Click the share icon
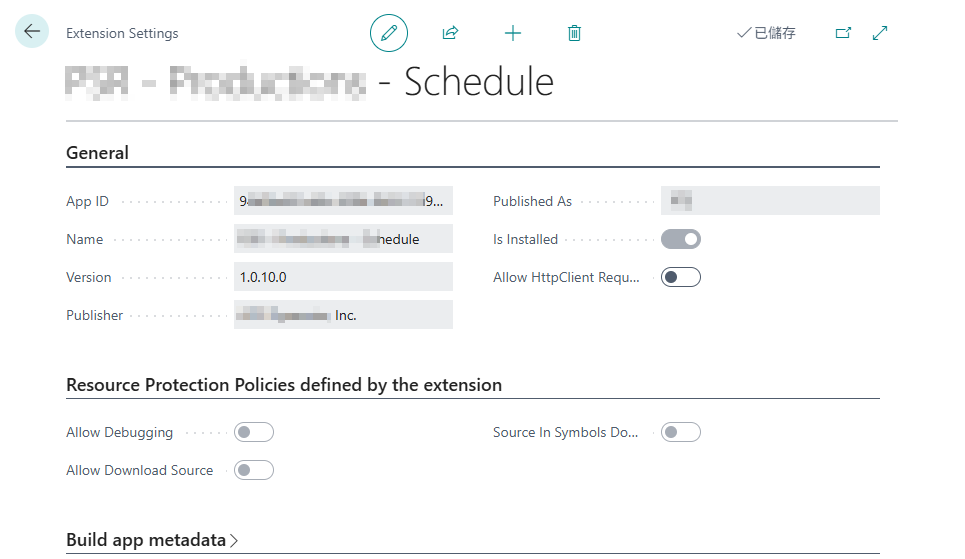This screenshot has width=965, height=559. coord(450,33)
